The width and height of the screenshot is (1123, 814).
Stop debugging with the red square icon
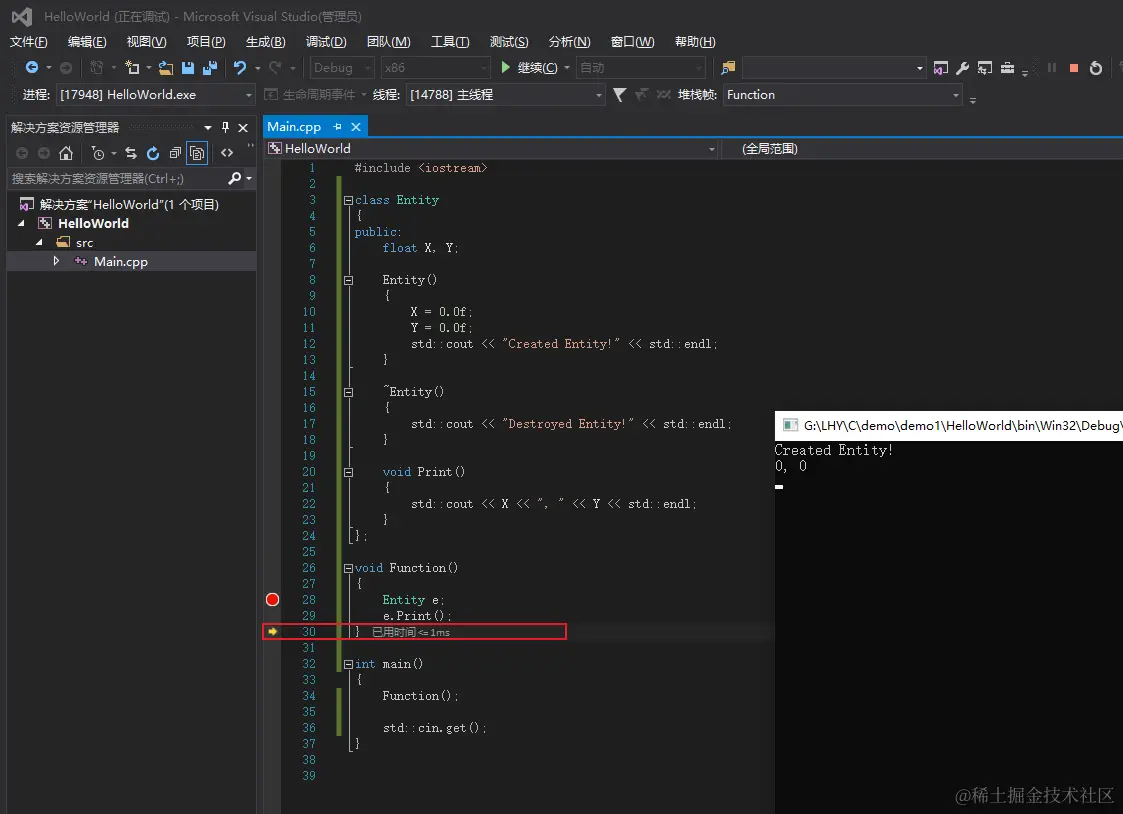click(1074, 67)
